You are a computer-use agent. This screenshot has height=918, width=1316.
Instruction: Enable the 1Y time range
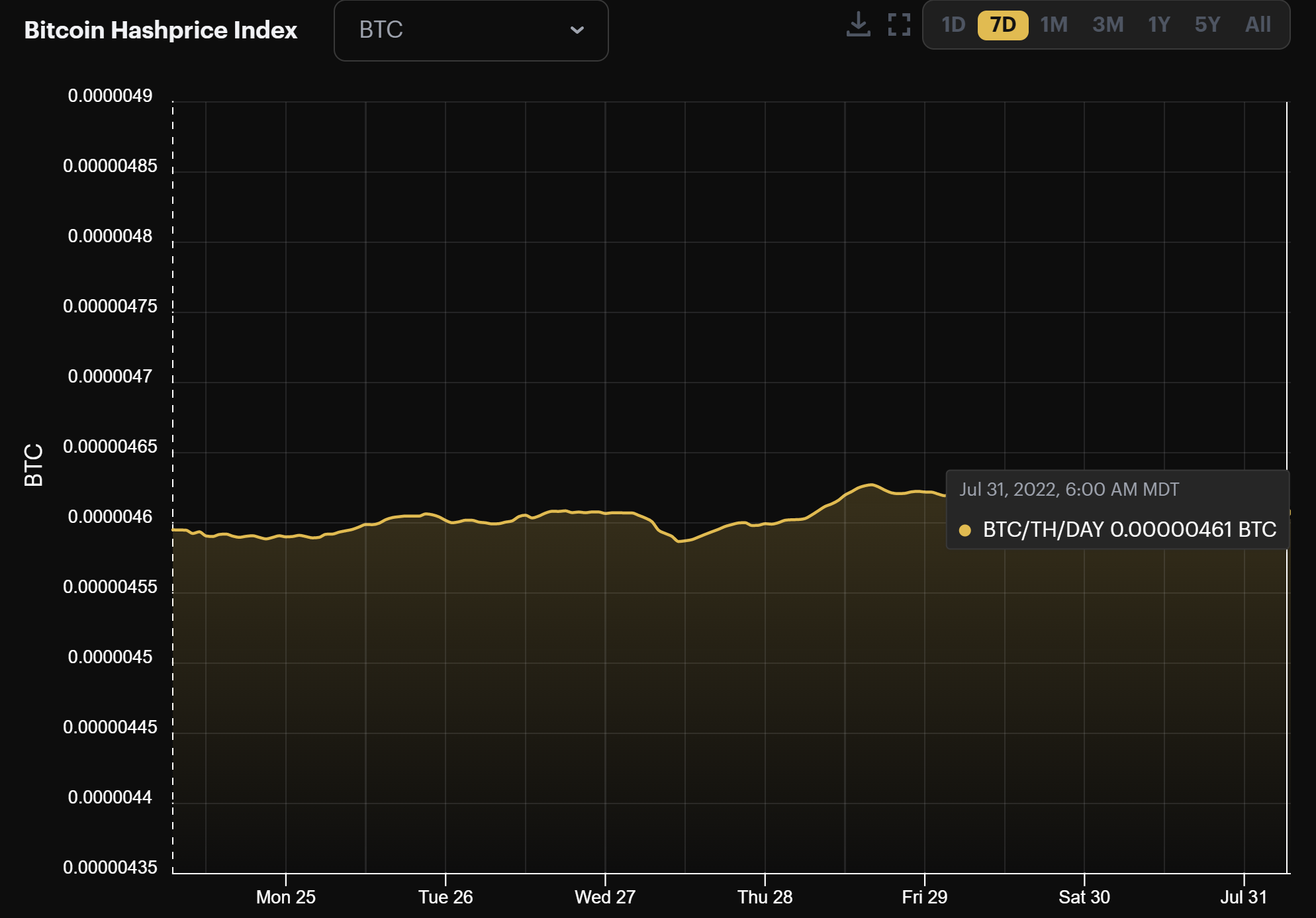1158,25
